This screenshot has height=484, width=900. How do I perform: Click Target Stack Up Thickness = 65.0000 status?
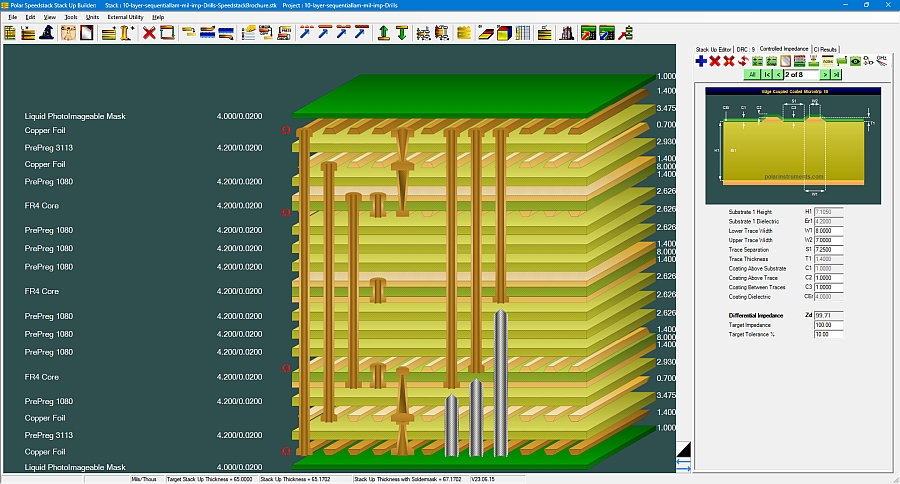[x=210, y=479]
